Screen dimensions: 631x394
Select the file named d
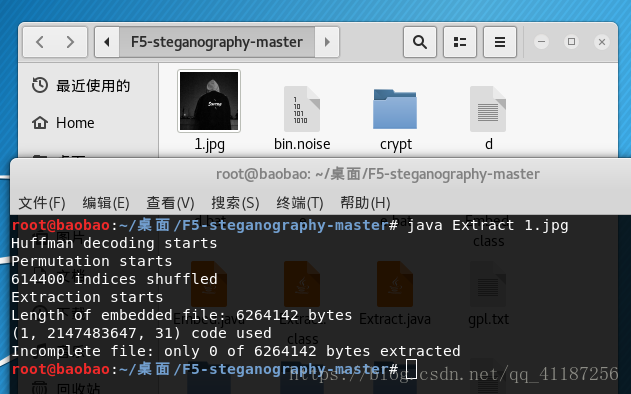pyautogui.click(x=488, y=109)
